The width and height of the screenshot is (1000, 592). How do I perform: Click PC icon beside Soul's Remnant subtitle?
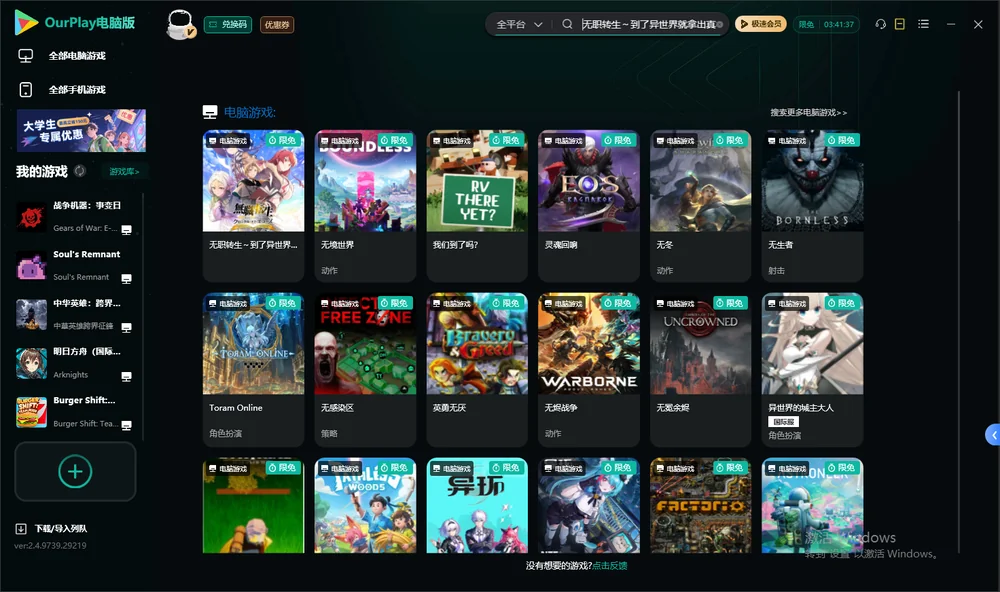coord(126,279)
